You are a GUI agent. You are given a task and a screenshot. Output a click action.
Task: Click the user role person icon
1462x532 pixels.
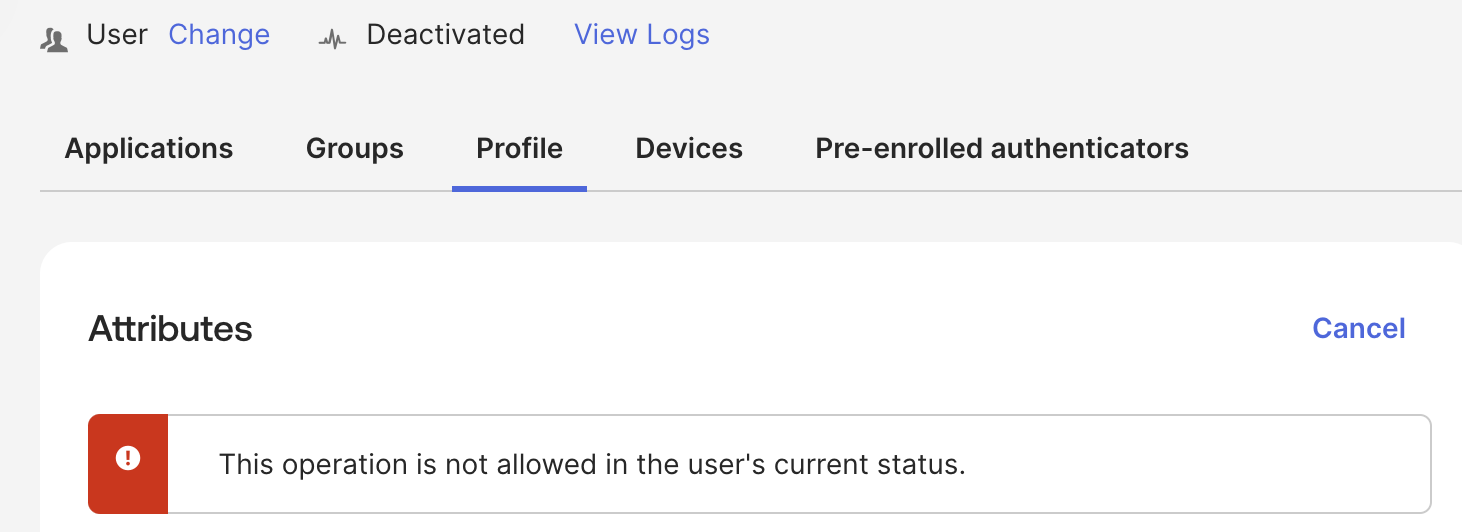click(x=54, y=40)
